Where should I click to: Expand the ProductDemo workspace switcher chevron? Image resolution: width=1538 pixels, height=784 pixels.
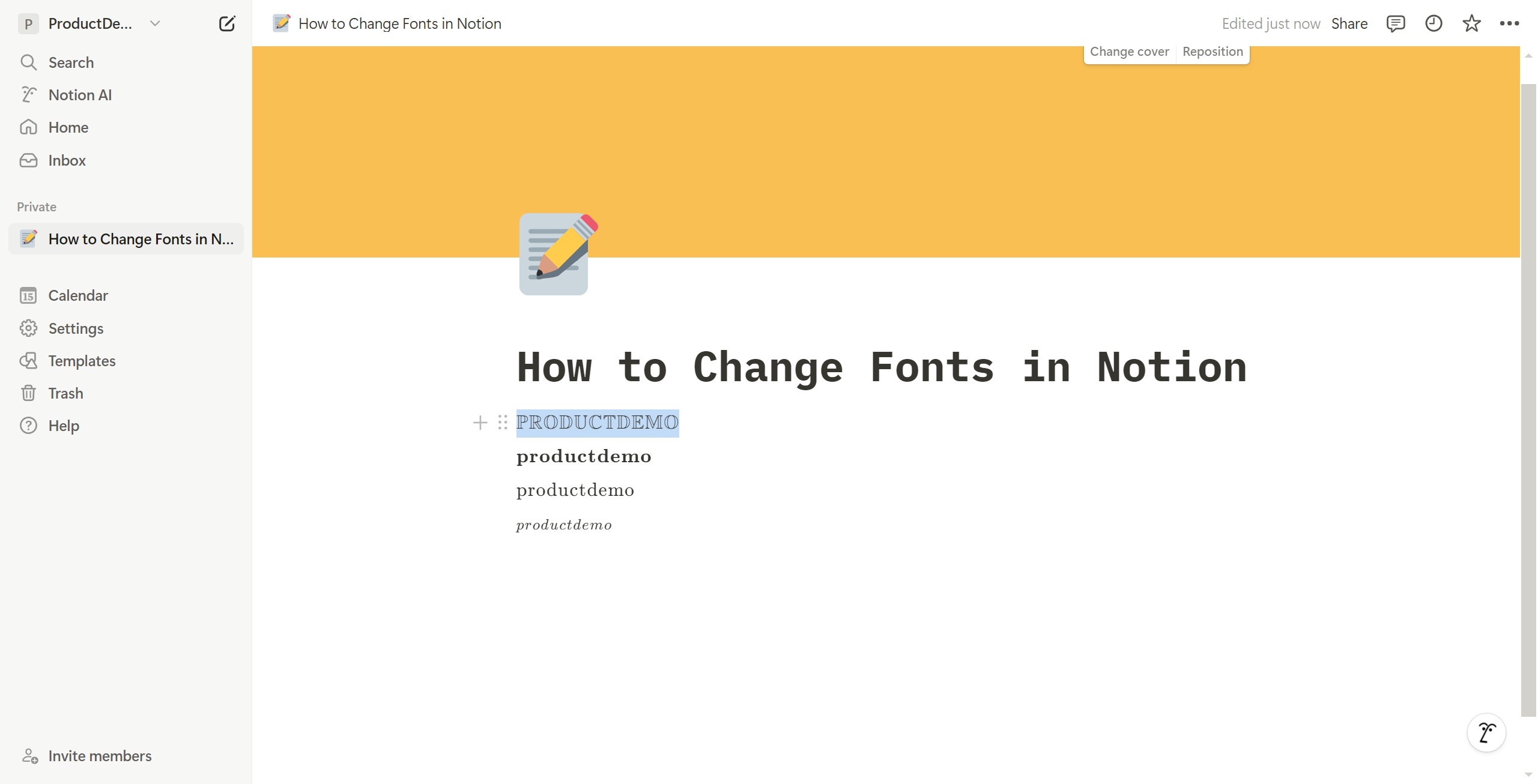click(155, 23)
